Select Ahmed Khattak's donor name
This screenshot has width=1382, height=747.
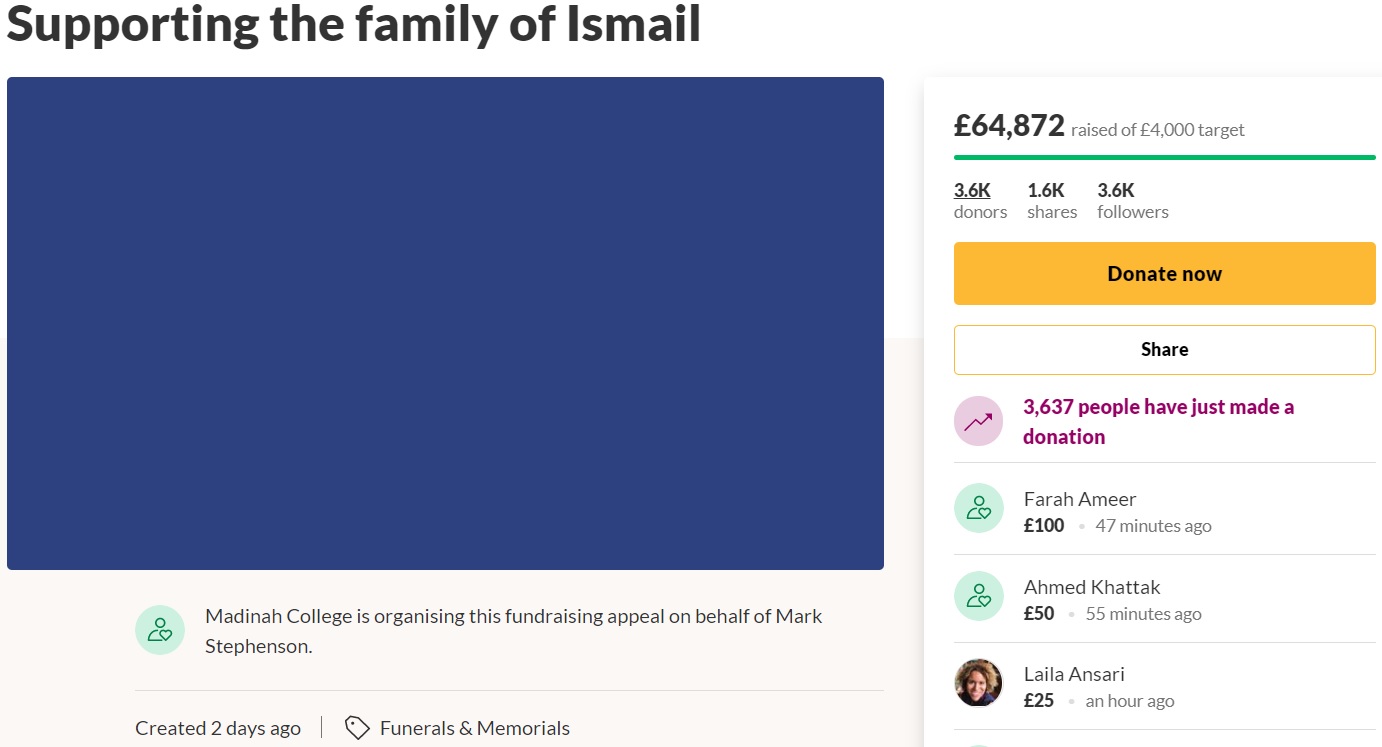click(1092, 587)
